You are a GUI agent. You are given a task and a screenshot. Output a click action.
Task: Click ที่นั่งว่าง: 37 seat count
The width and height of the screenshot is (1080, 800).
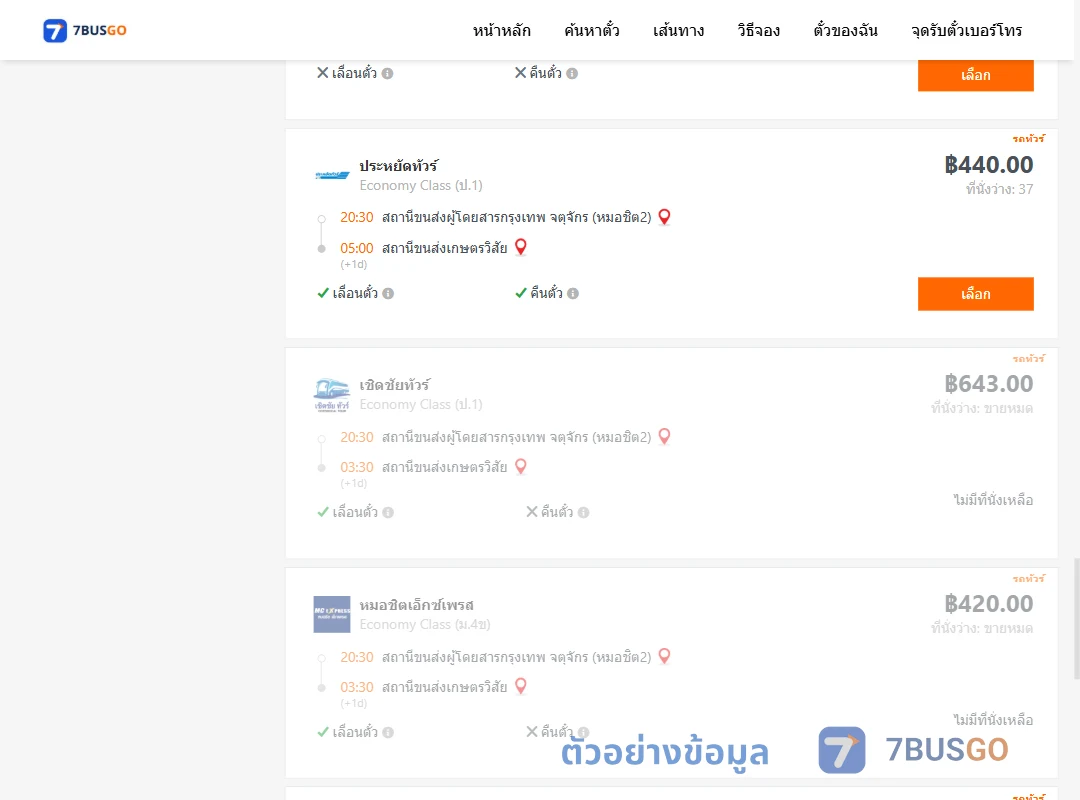(999, 189)
